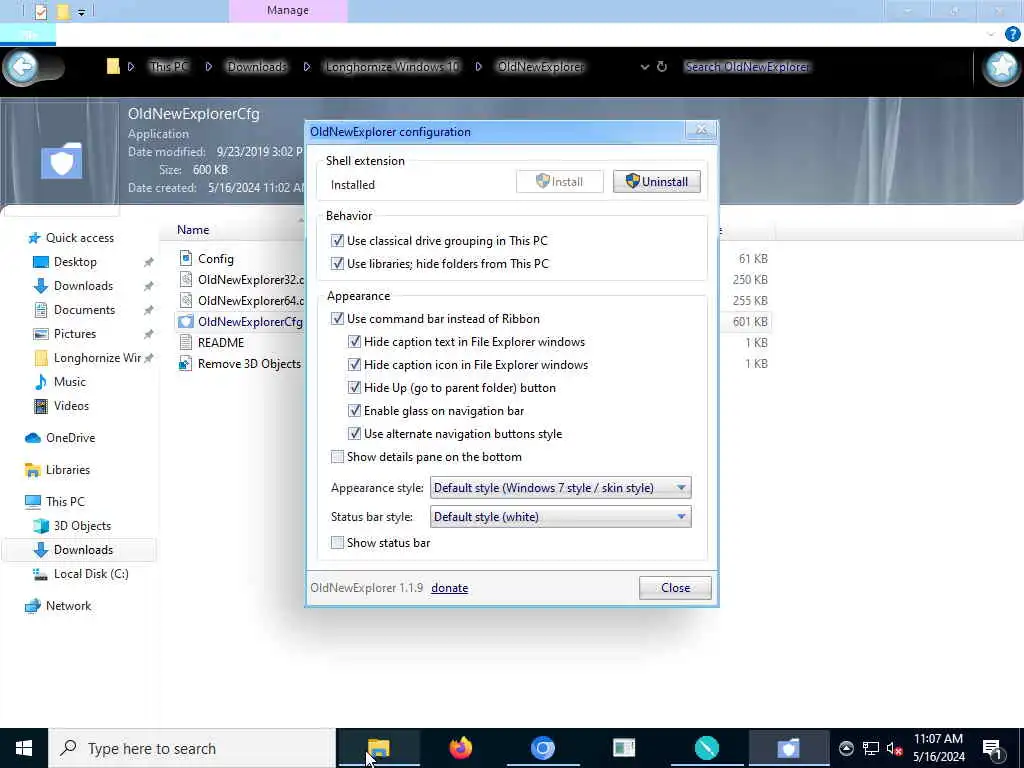Click the File tab in Explorer
The width and height of the screenshot is (1024, 768).
pyautogui.click(x=28, y=34)
